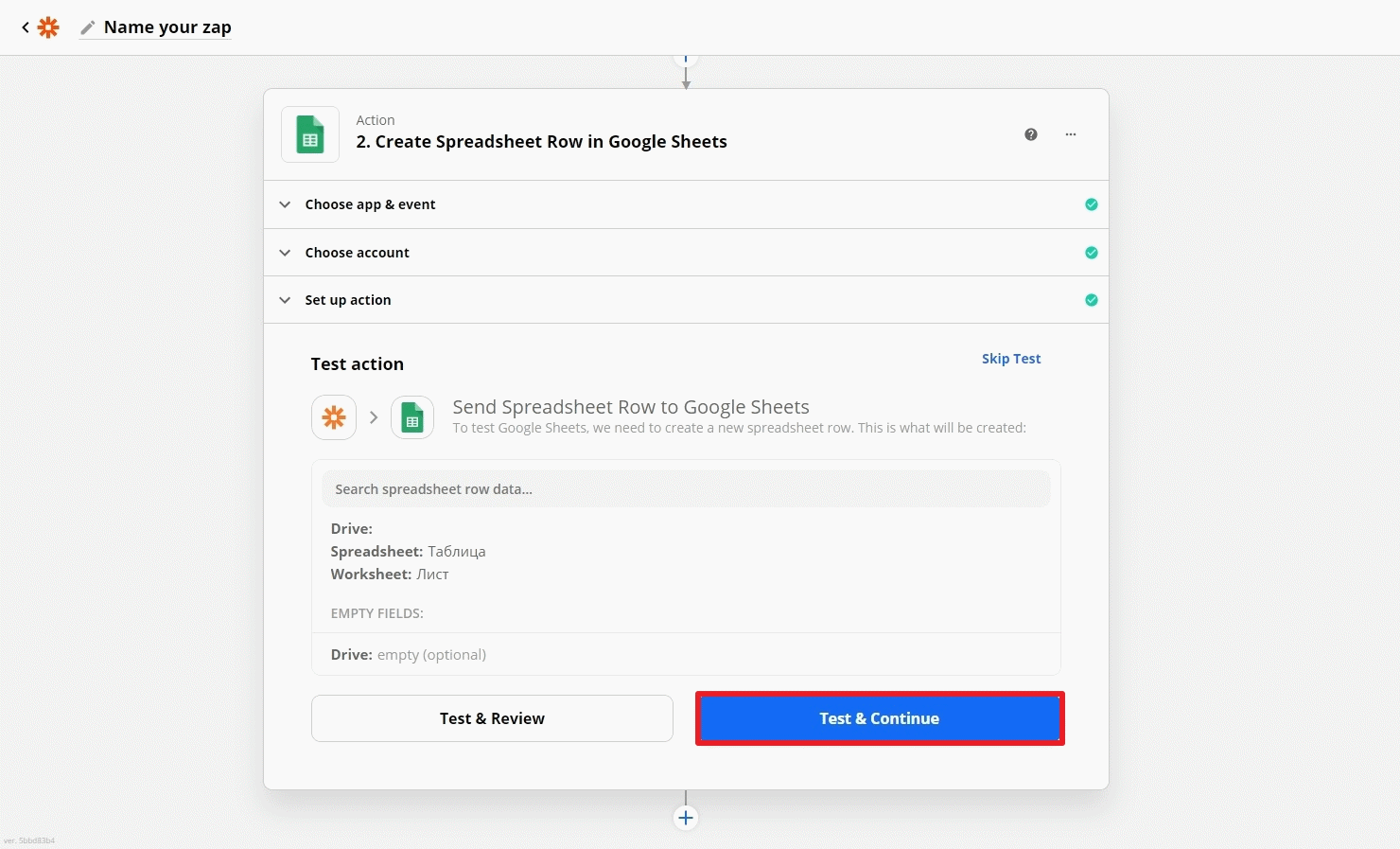This screenshot has width=1400, height=849.
Task: Open the three-dot more options menu
Action: click(1071, 134)
